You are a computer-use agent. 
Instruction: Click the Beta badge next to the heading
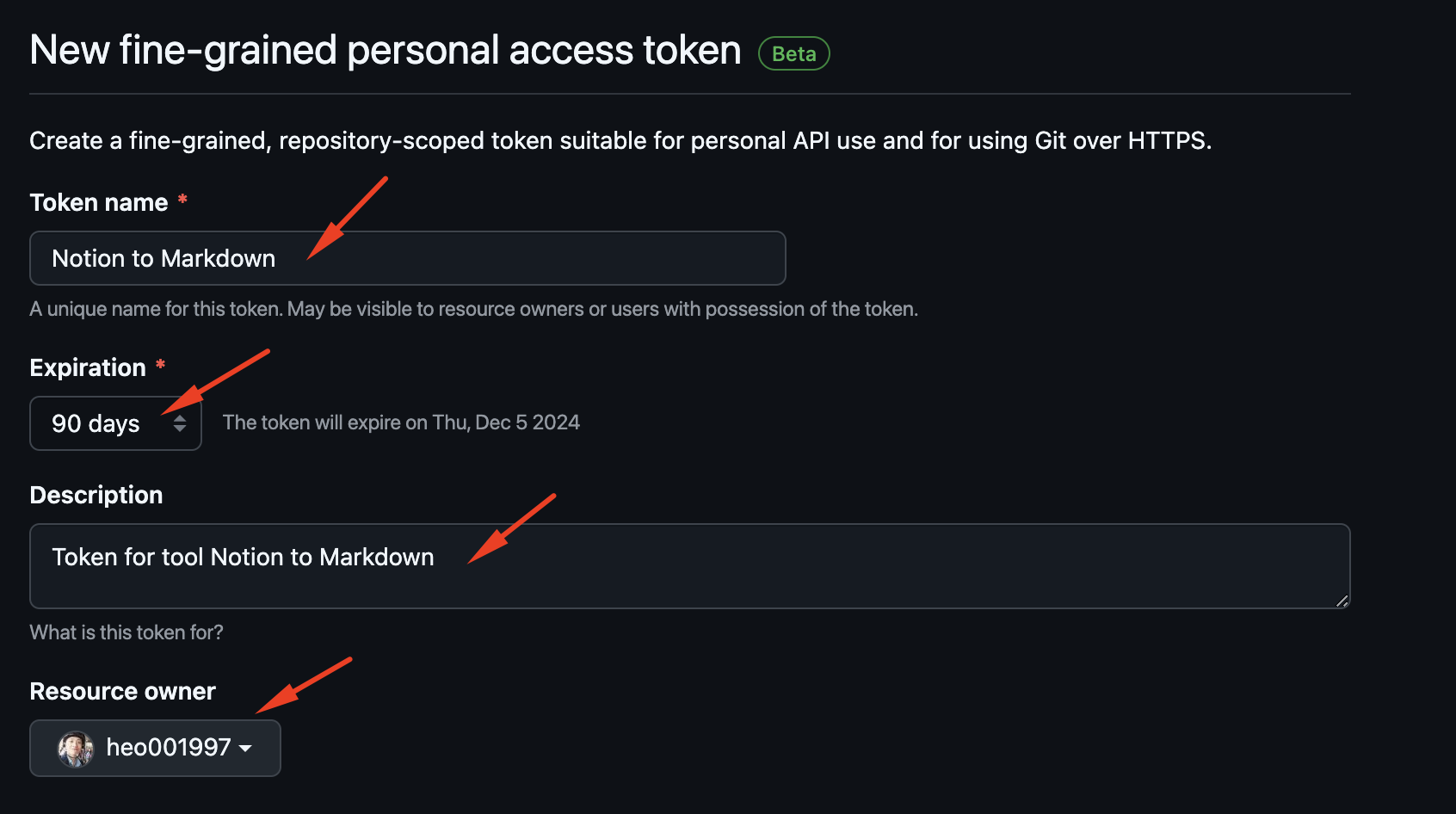click(793, 53)
